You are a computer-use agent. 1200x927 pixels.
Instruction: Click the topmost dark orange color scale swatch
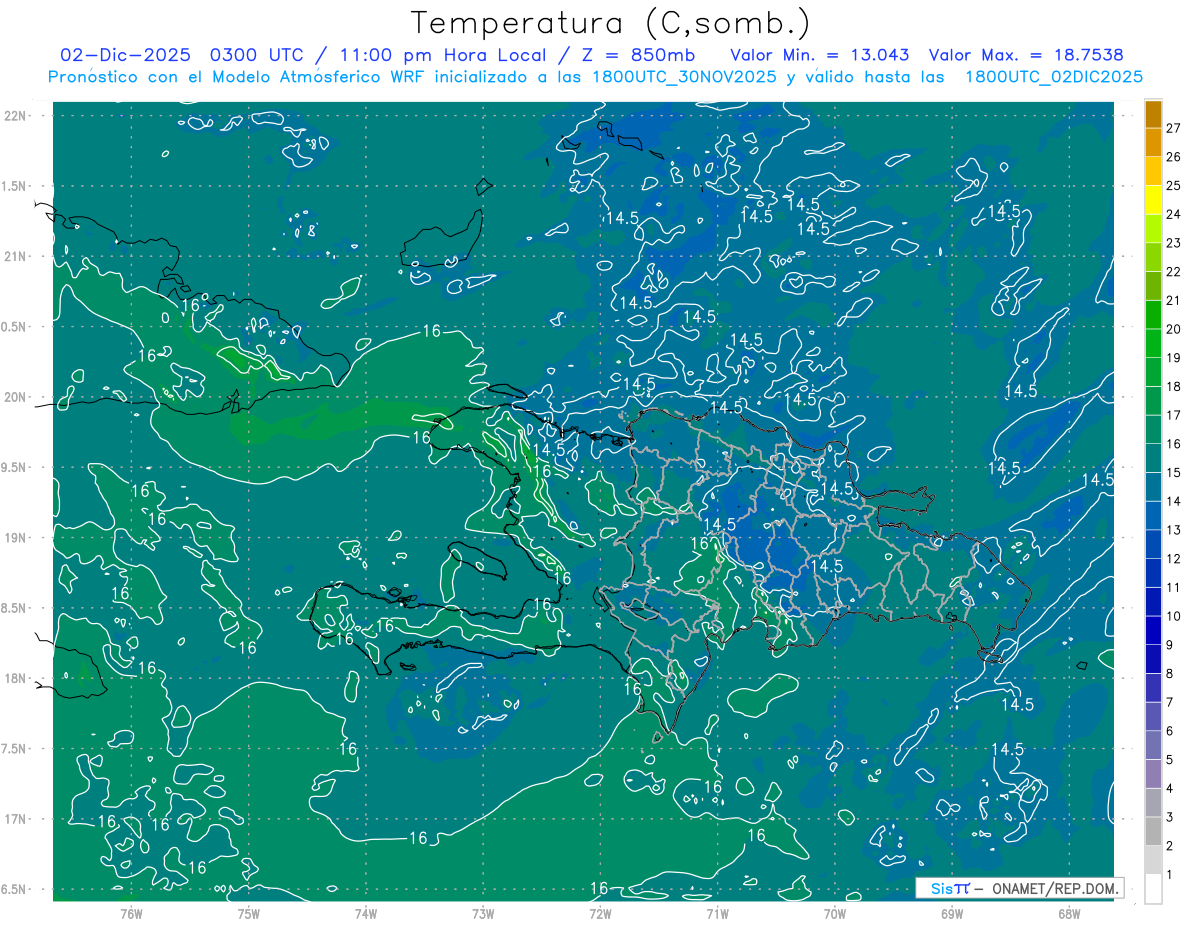pos(1154,114)
